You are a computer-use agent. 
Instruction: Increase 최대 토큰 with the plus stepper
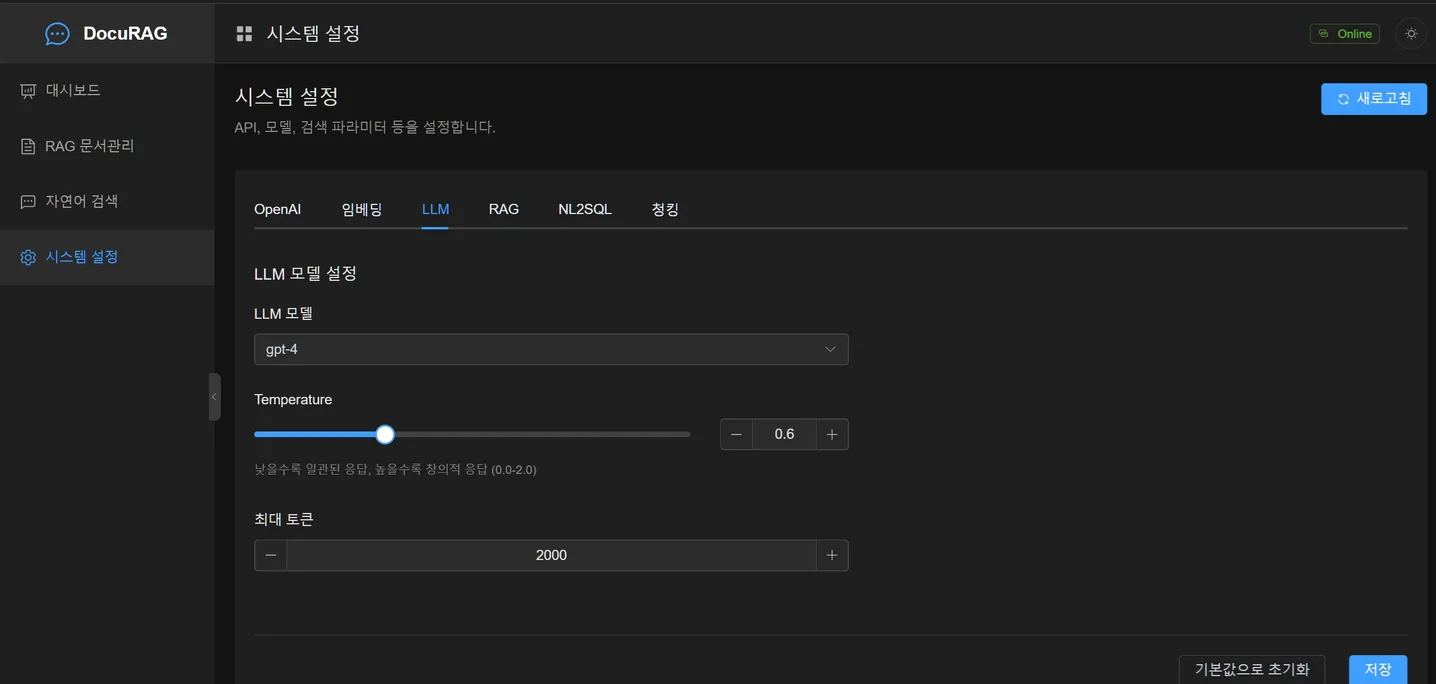pos(831,554)
